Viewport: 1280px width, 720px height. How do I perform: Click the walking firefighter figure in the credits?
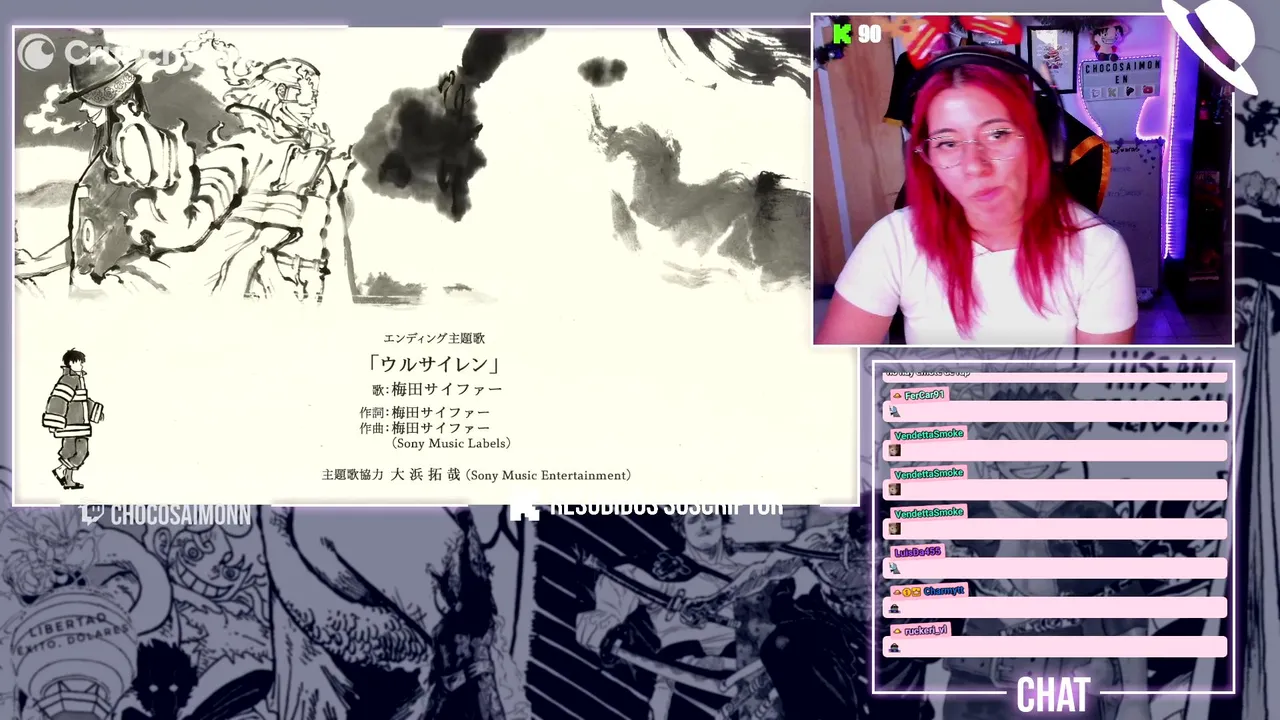[71, 419]
